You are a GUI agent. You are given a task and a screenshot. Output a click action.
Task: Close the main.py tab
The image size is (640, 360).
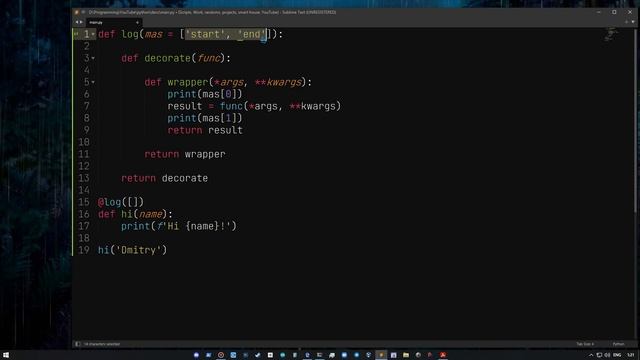click(x=137, y=22)
